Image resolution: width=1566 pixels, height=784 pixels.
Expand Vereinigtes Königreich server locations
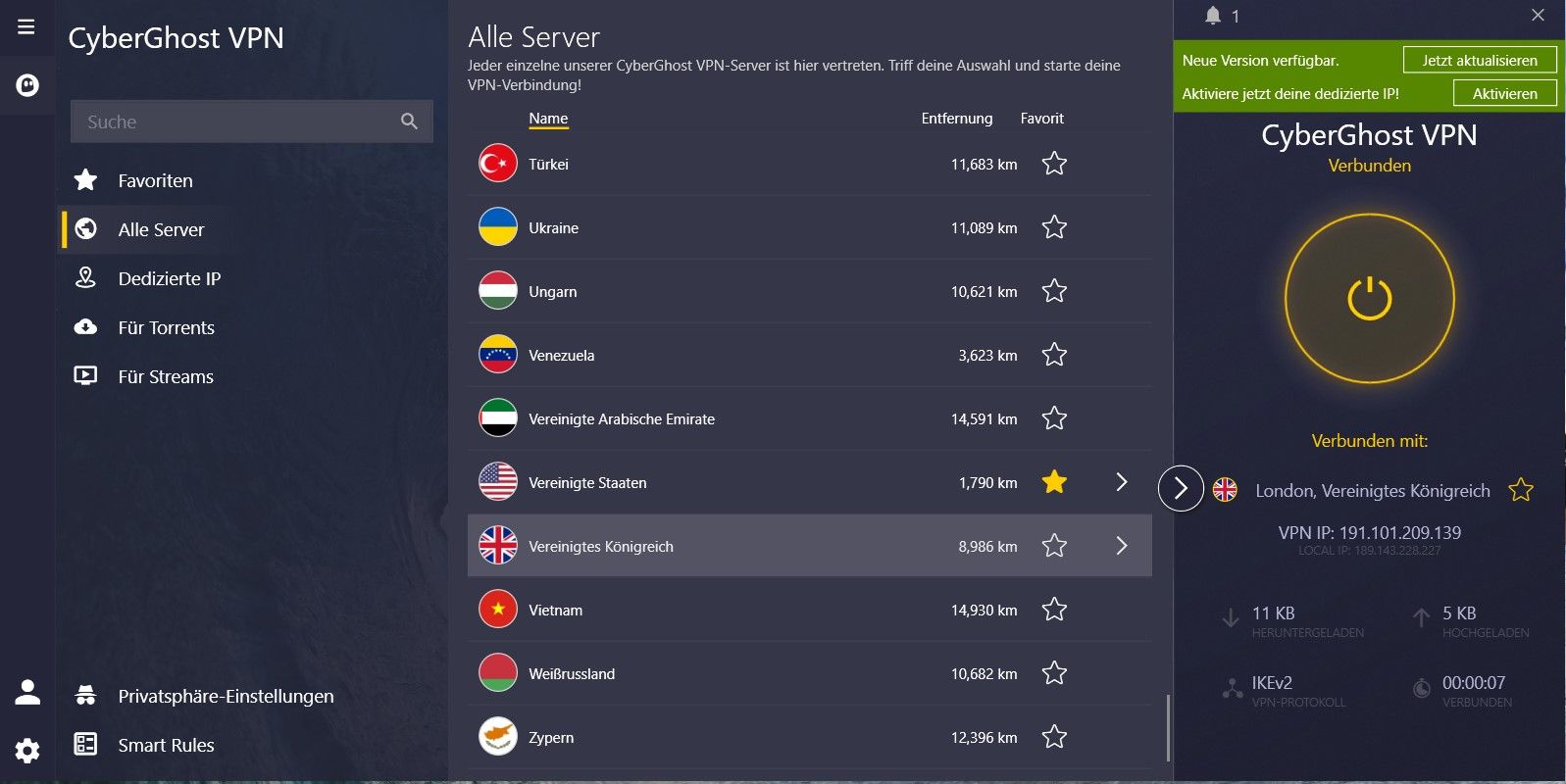click(x=1122, y=546)
